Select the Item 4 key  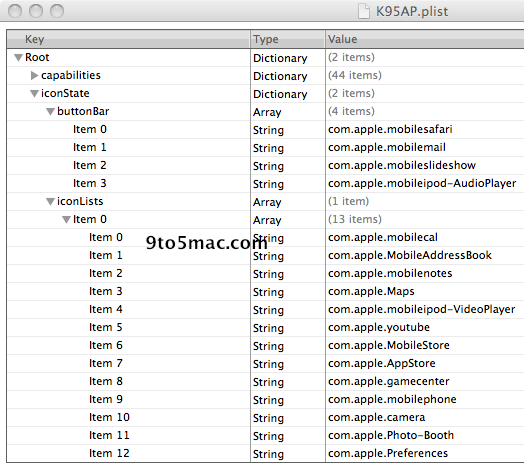pyautogui.click(x=106, y=310)
